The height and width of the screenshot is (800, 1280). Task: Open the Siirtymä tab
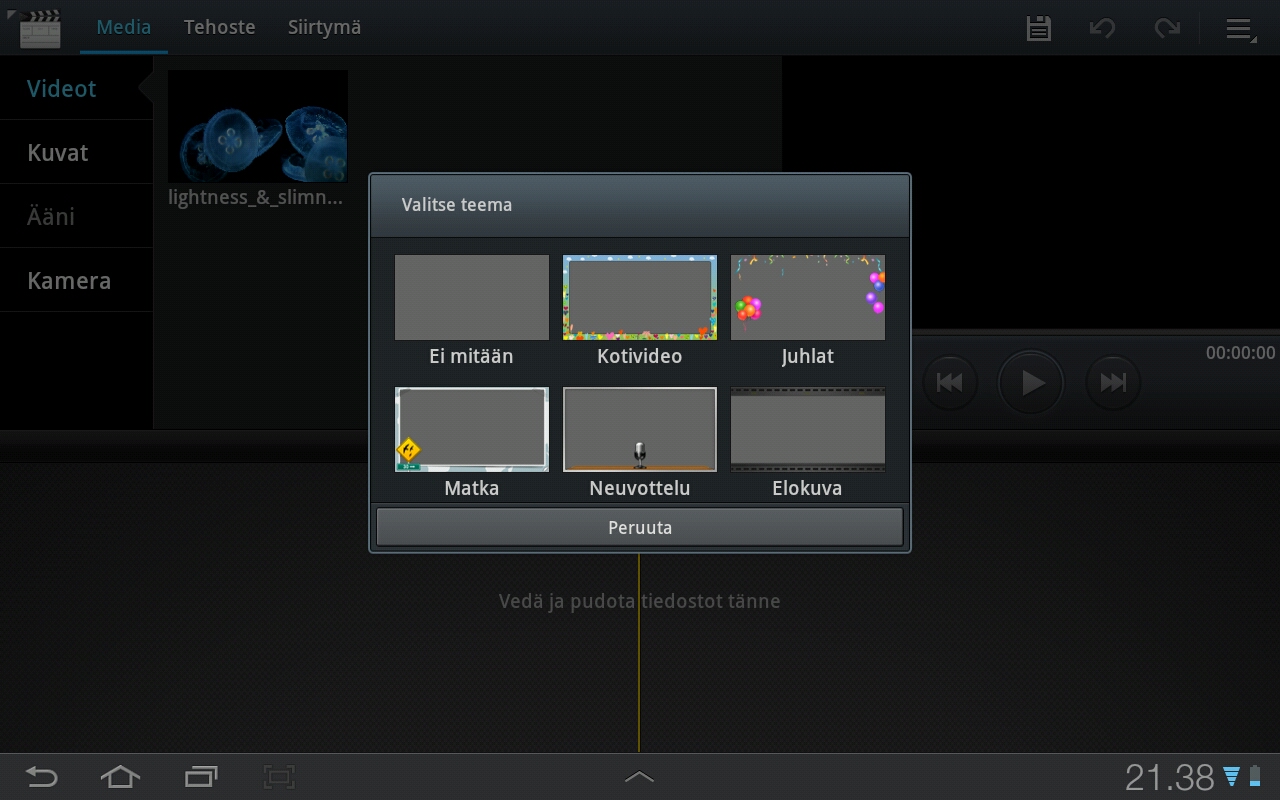point(324,27)
